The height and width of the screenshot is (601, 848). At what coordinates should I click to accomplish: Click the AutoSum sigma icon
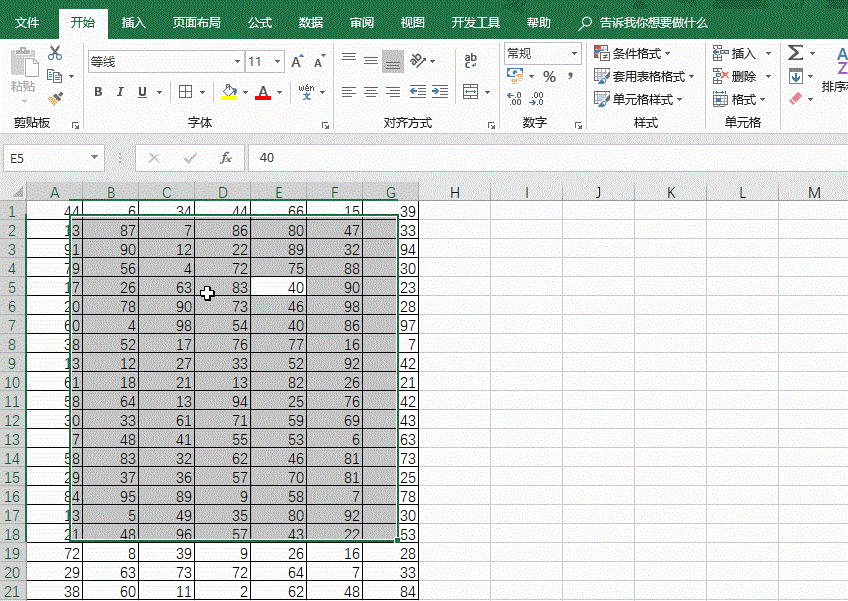point(795,52)
